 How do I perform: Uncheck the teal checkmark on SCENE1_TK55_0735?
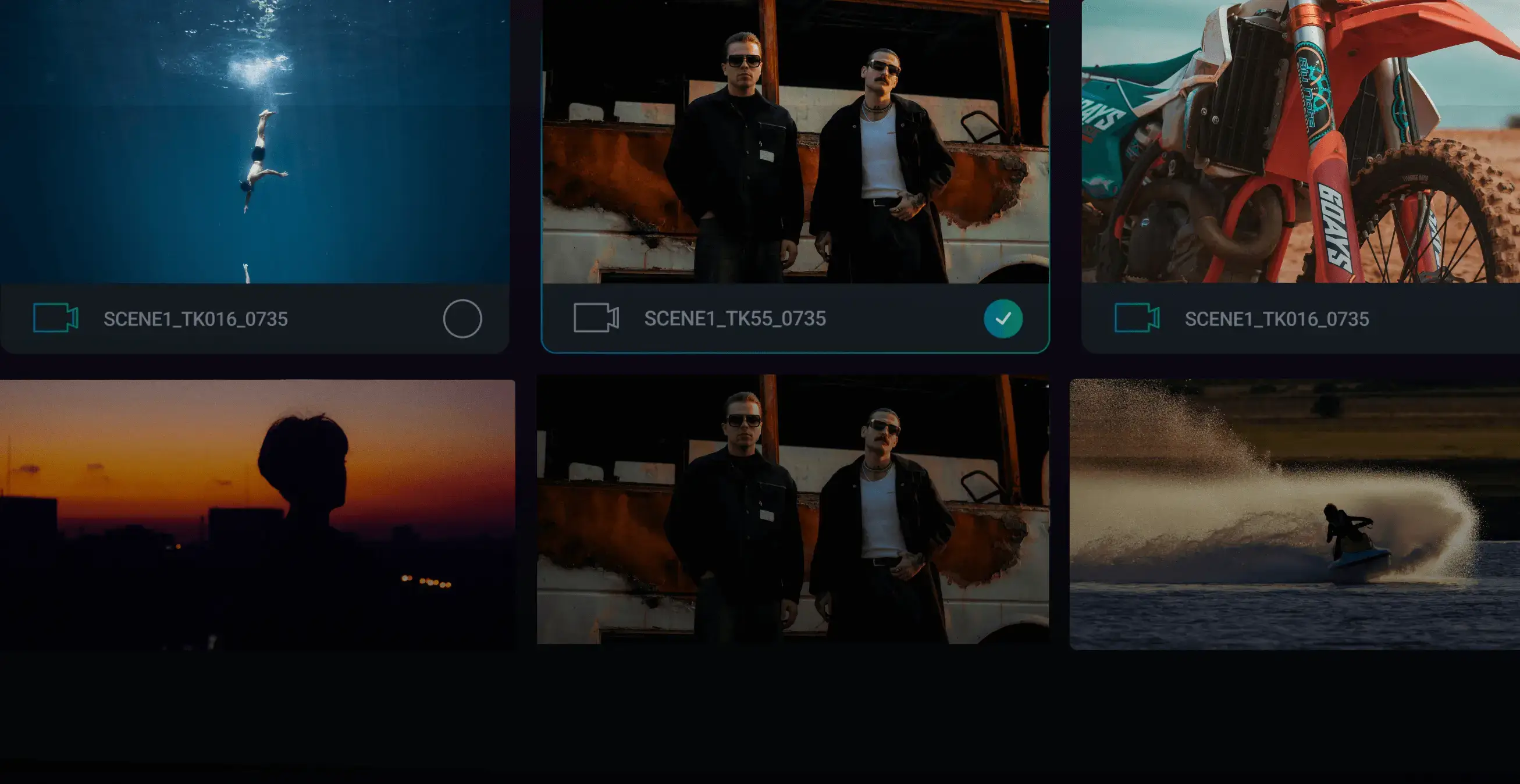pyautogui.click(x=1002, y=319)
